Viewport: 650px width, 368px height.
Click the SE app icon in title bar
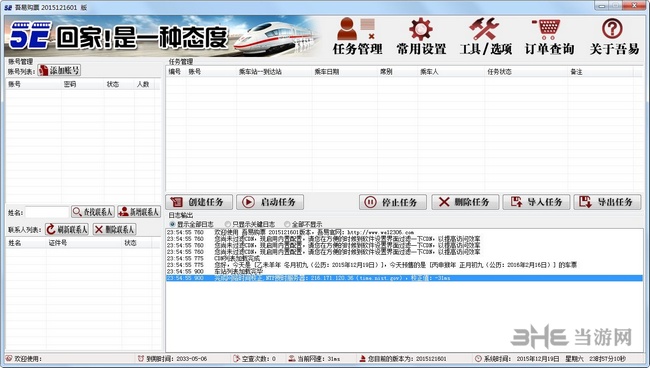(8, 7)
